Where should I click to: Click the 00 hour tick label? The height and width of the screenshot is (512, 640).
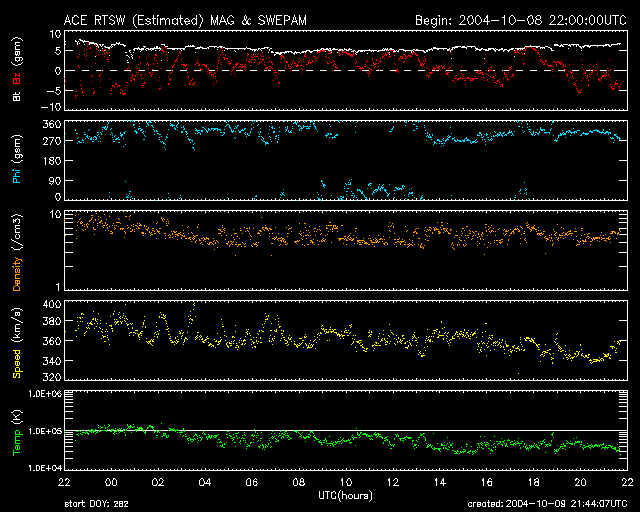tap(111, 482)
